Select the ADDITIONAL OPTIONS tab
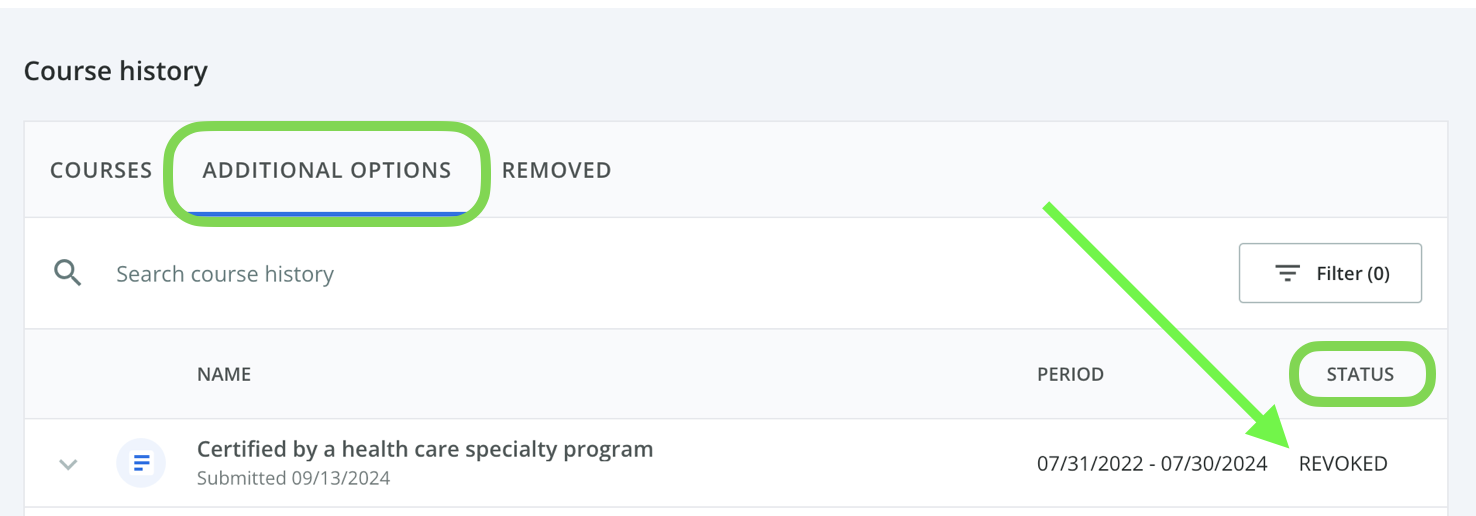 tap(327, 170)
